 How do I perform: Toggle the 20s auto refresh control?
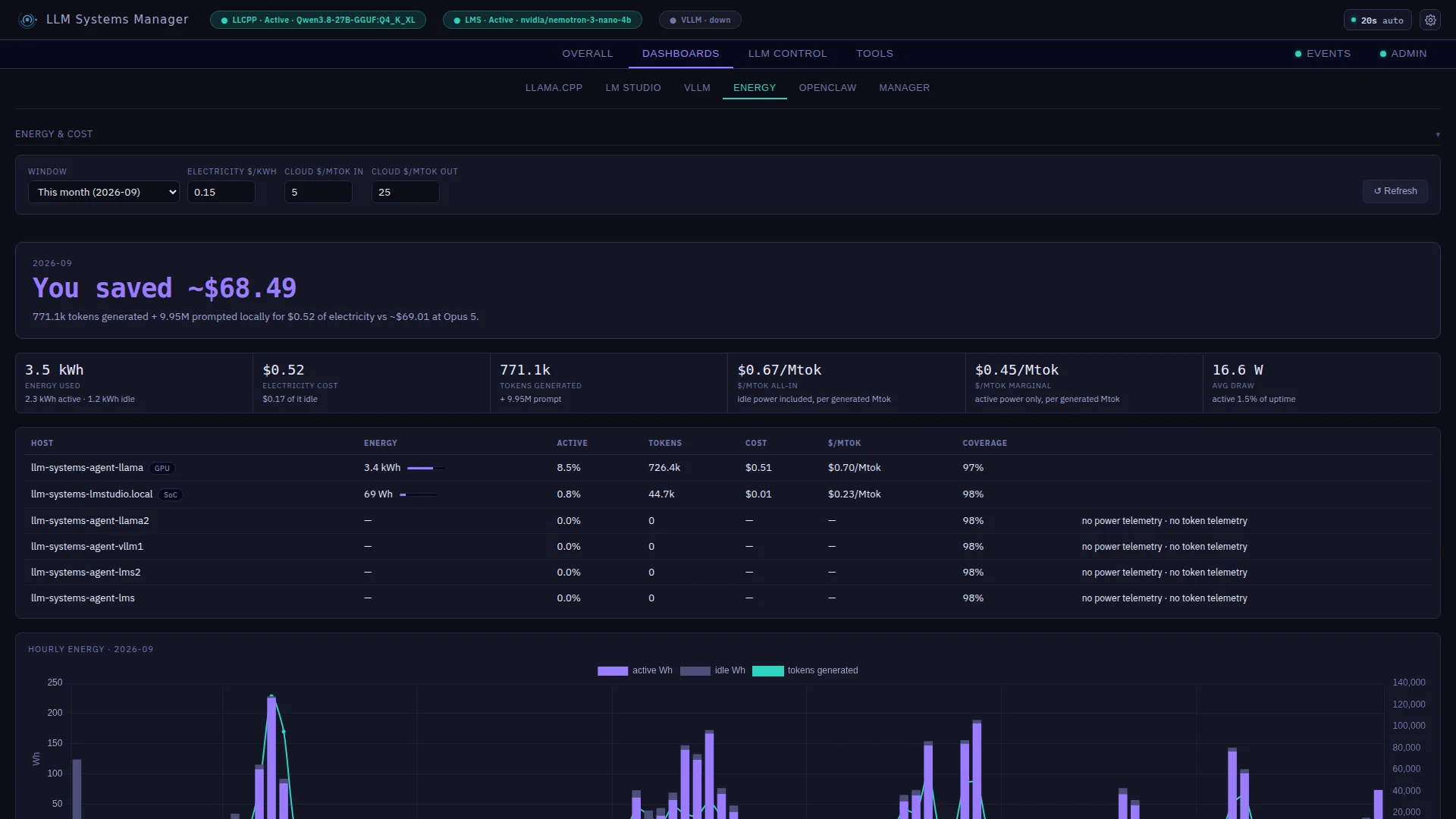click(1377, 20)
